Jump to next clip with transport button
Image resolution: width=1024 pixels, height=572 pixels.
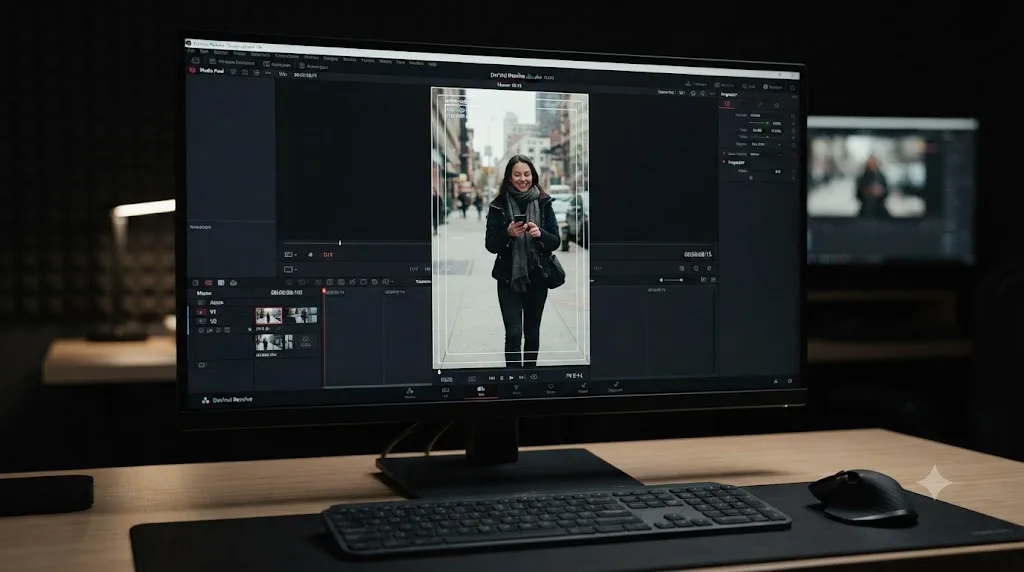[521, 377]
